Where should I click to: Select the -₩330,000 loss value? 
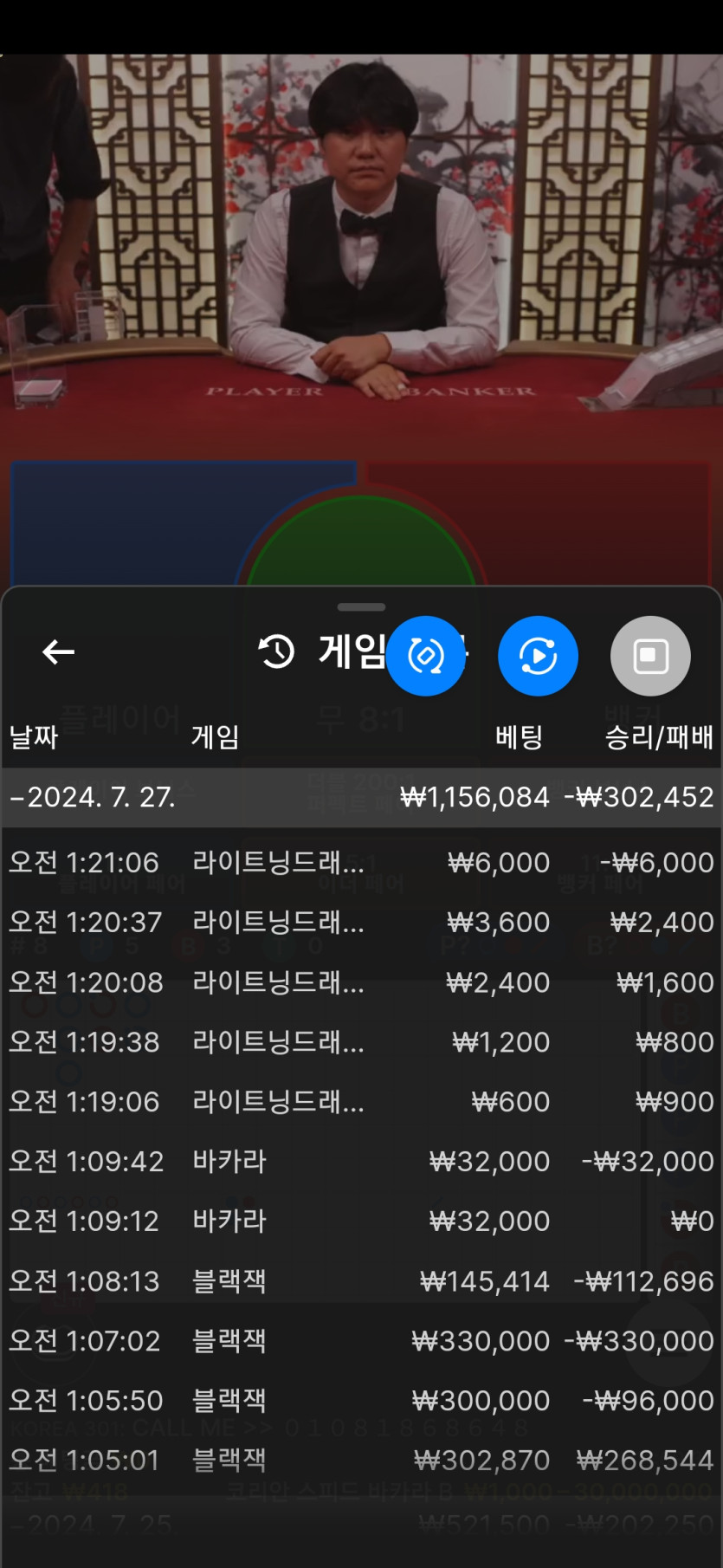(639, 1341)
